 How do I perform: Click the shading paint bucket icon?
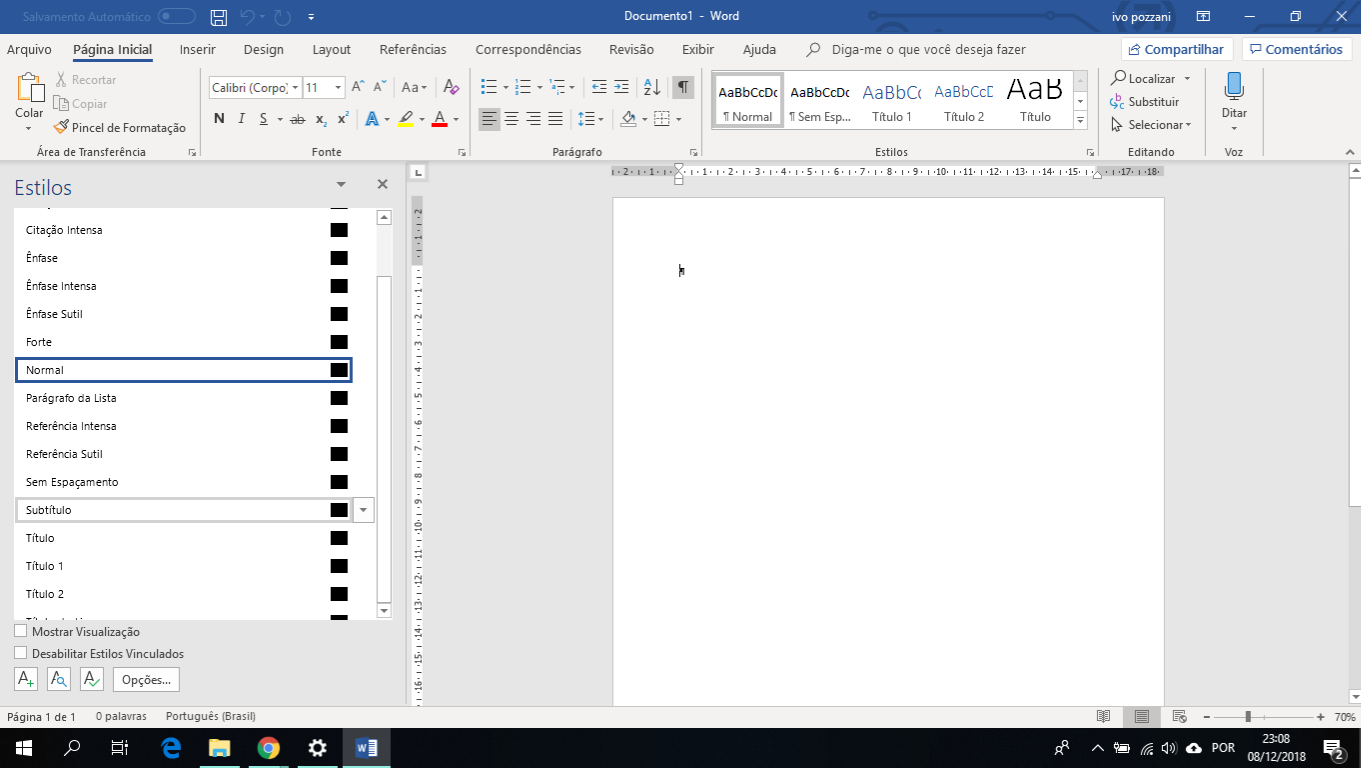(628, 119)
